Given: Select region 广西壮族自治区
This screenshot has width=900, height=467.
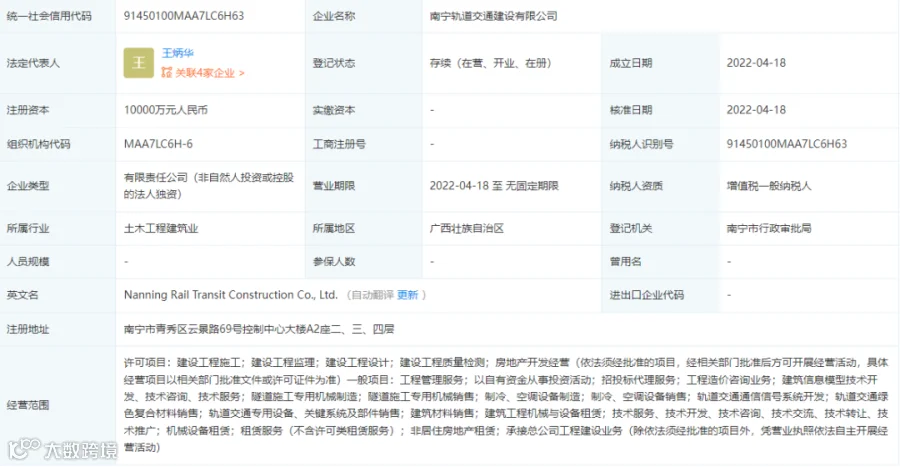Looking at the screenshot, I should (466, 228).
